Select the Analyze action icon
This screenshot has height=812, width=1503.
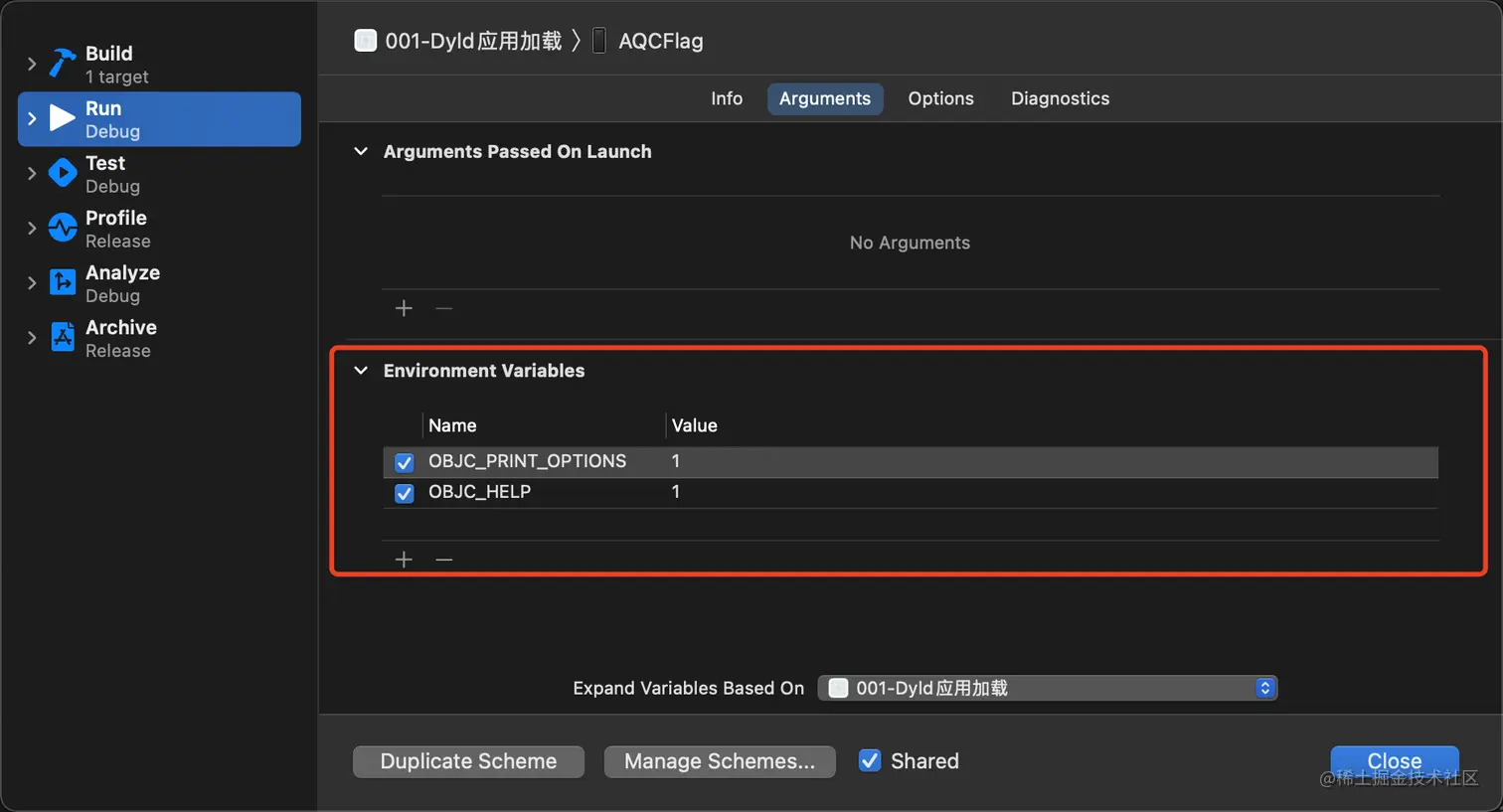[63, 282]
